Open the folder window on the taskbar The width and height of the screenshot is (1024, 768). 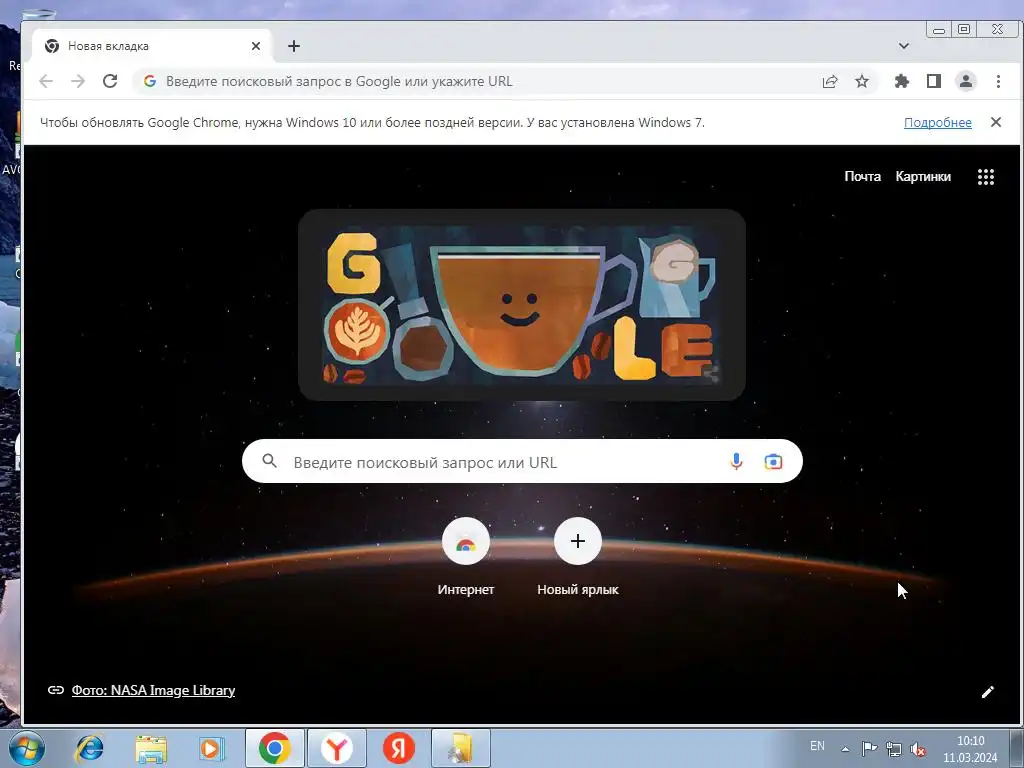460,748
